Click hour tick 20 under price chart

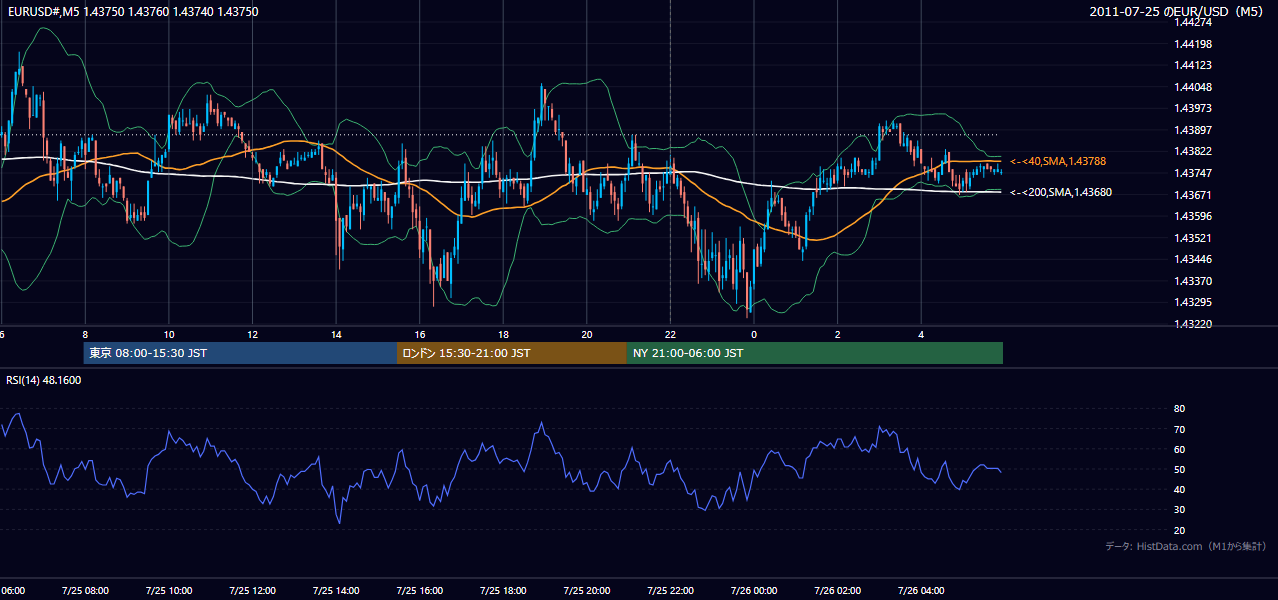(x=587, y=335)
